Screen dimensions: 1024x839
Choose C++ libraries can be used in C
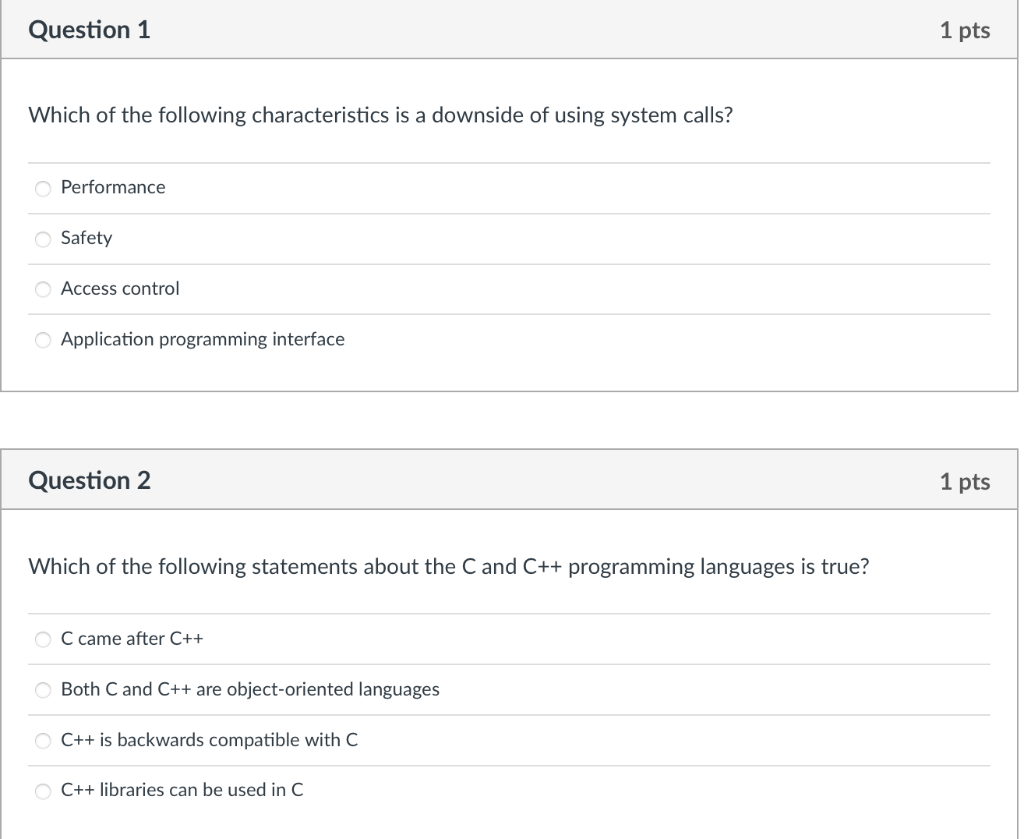click(43, 790)
